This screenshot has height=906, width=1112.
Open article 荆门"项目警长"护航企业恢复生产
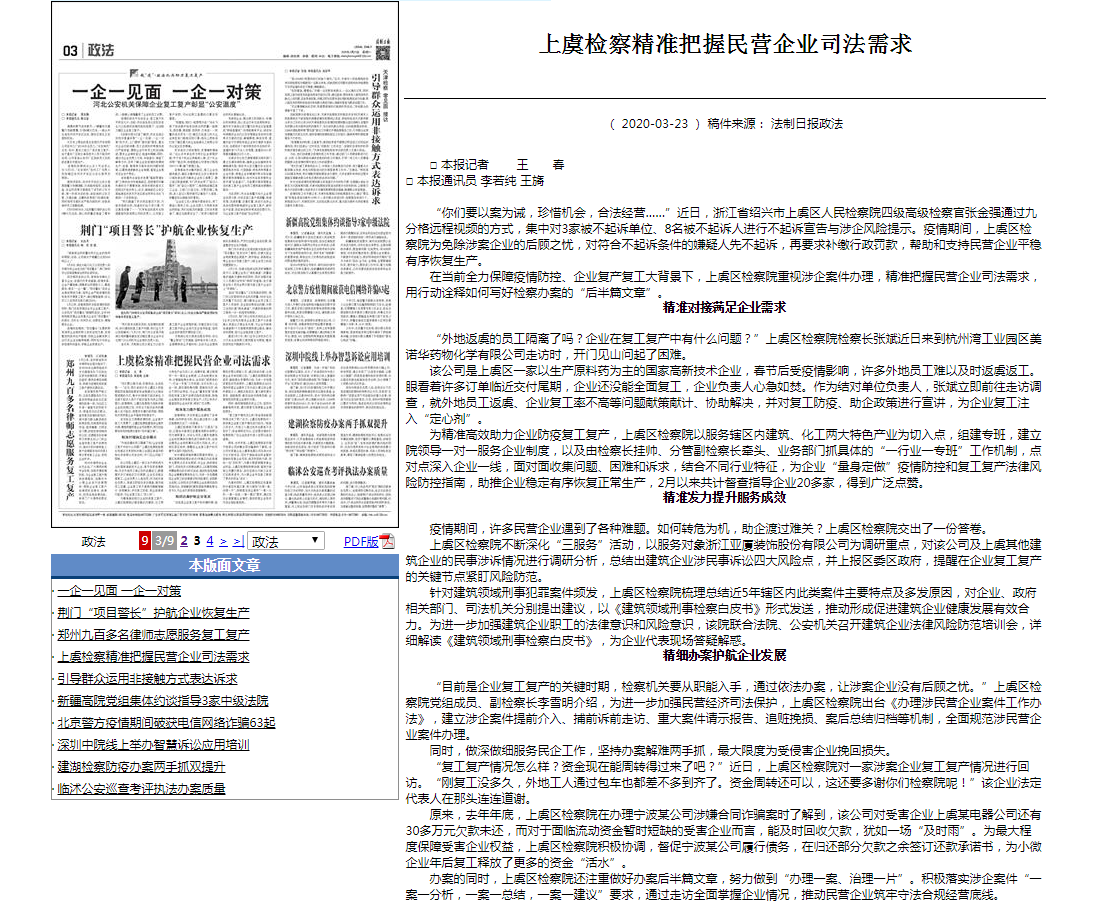pyautogui.click(x=153, y=613)
